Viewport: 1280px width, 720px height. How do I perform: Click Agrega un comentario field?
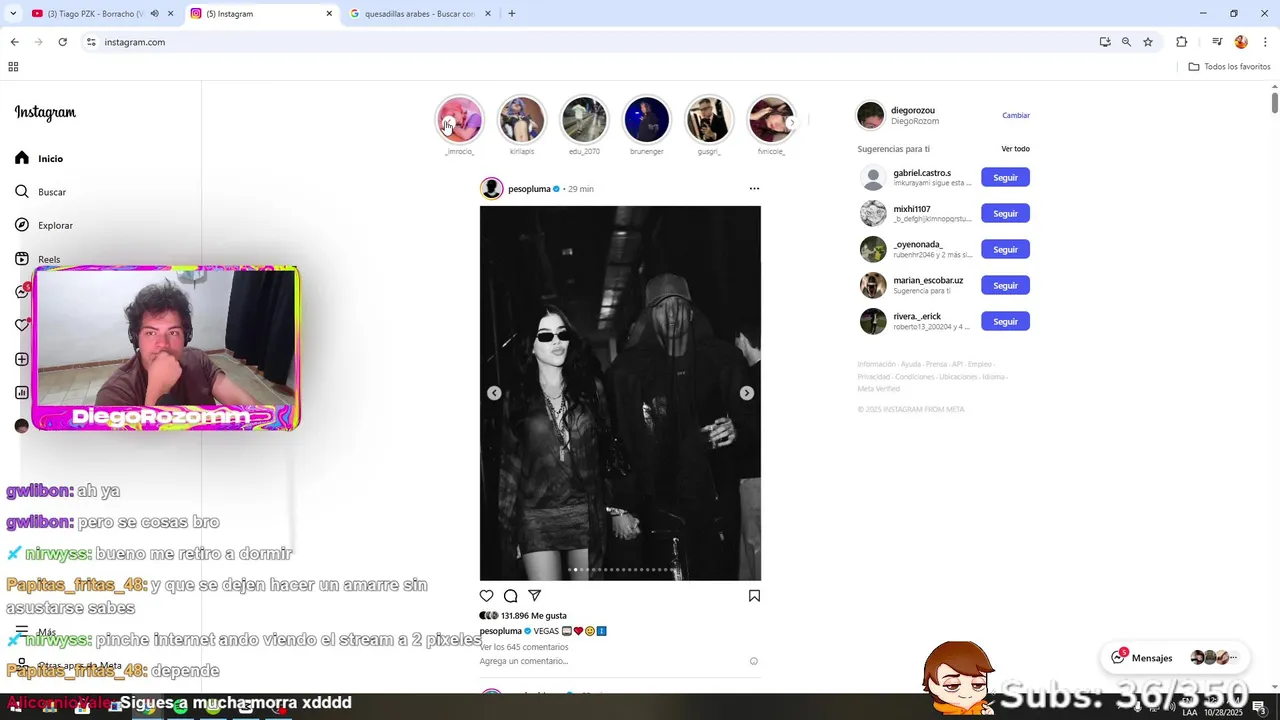524,661
